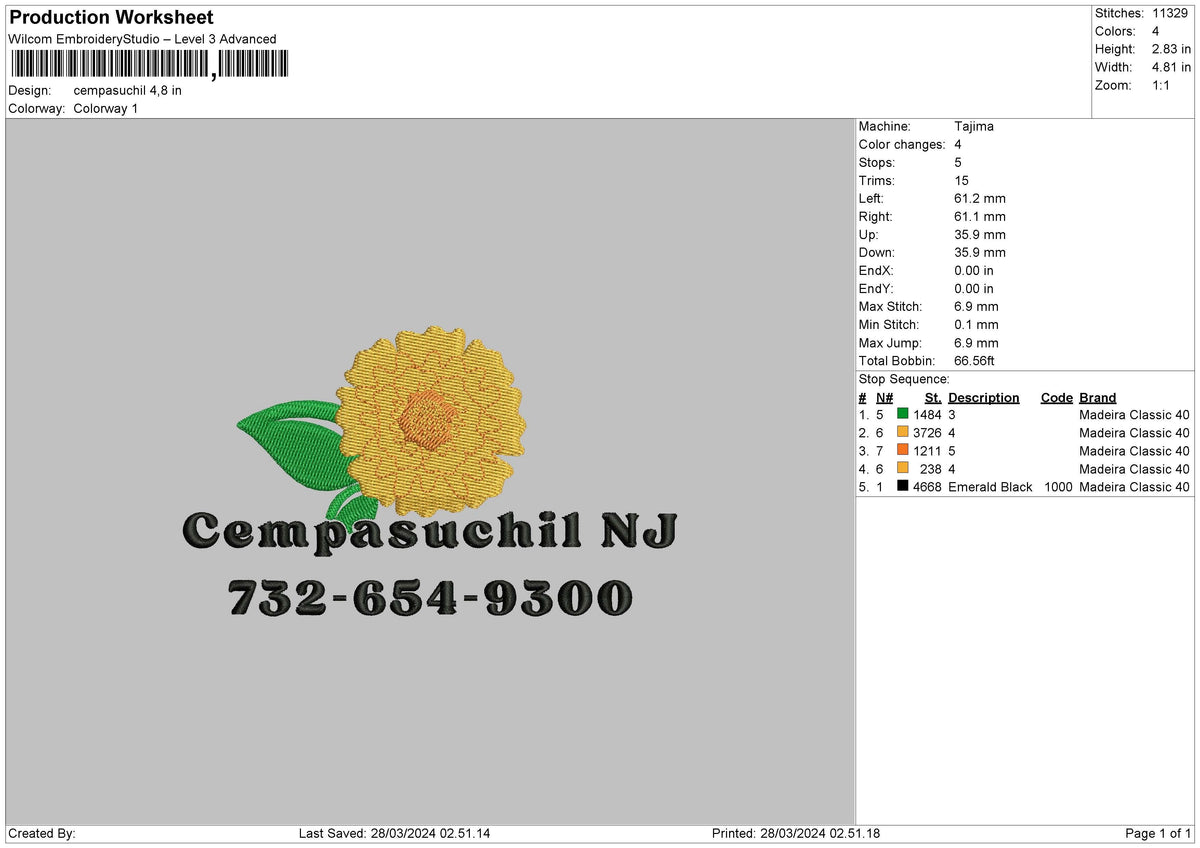This screenshot has width=1200, height=848.
Task: Select the swatch beside stitch count 3726
Action: (x=903, y=433)
